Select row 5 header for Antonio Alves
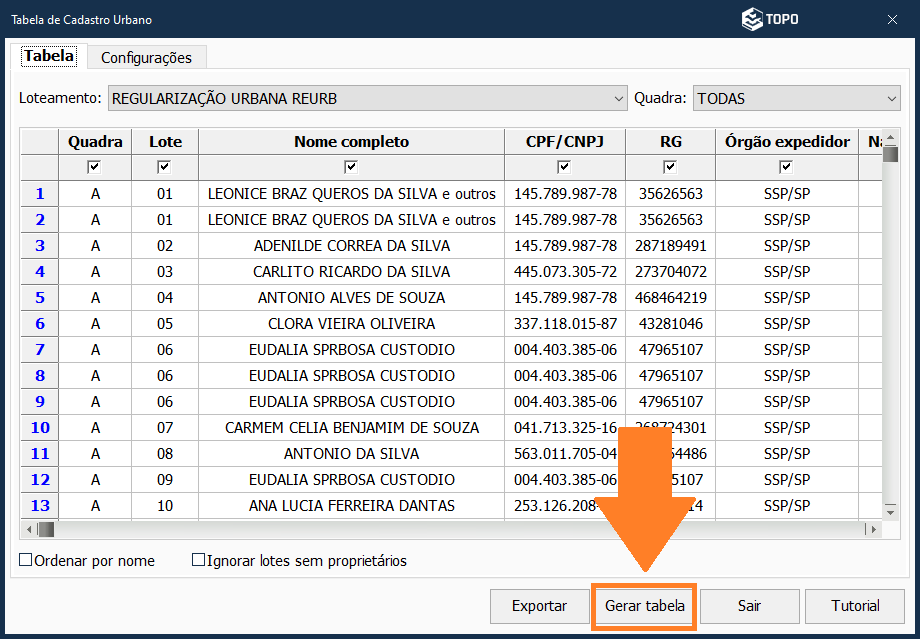Viewport: 920px width, 639px height. (40, 298)
